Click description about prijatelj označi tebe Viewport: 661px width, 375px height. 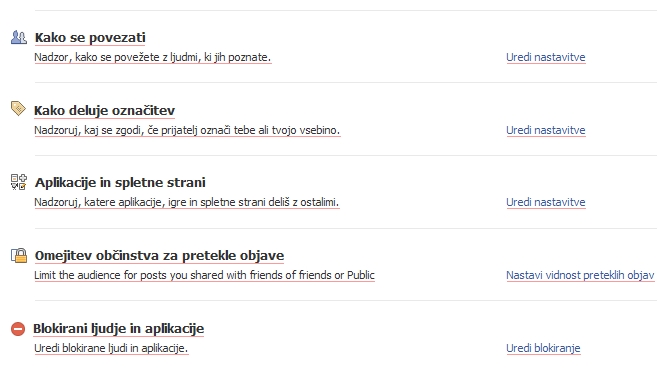(187, 130)
